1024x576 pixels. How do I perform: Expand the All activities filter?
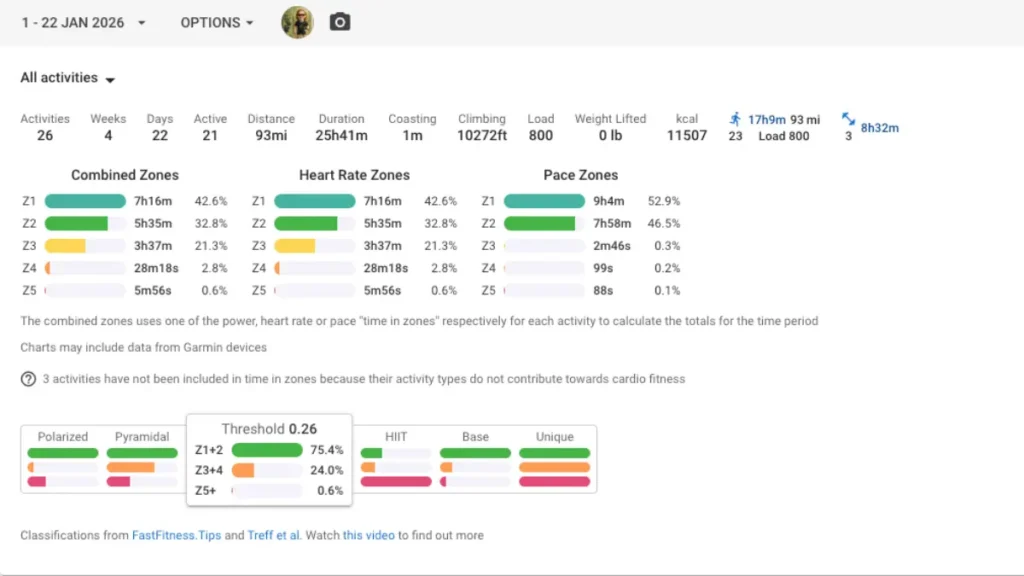click(68, 78)
